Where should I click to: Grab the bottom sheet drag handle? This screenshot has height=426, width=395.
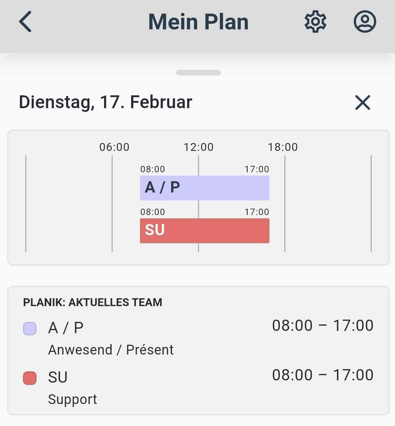(x=198, y=73)
